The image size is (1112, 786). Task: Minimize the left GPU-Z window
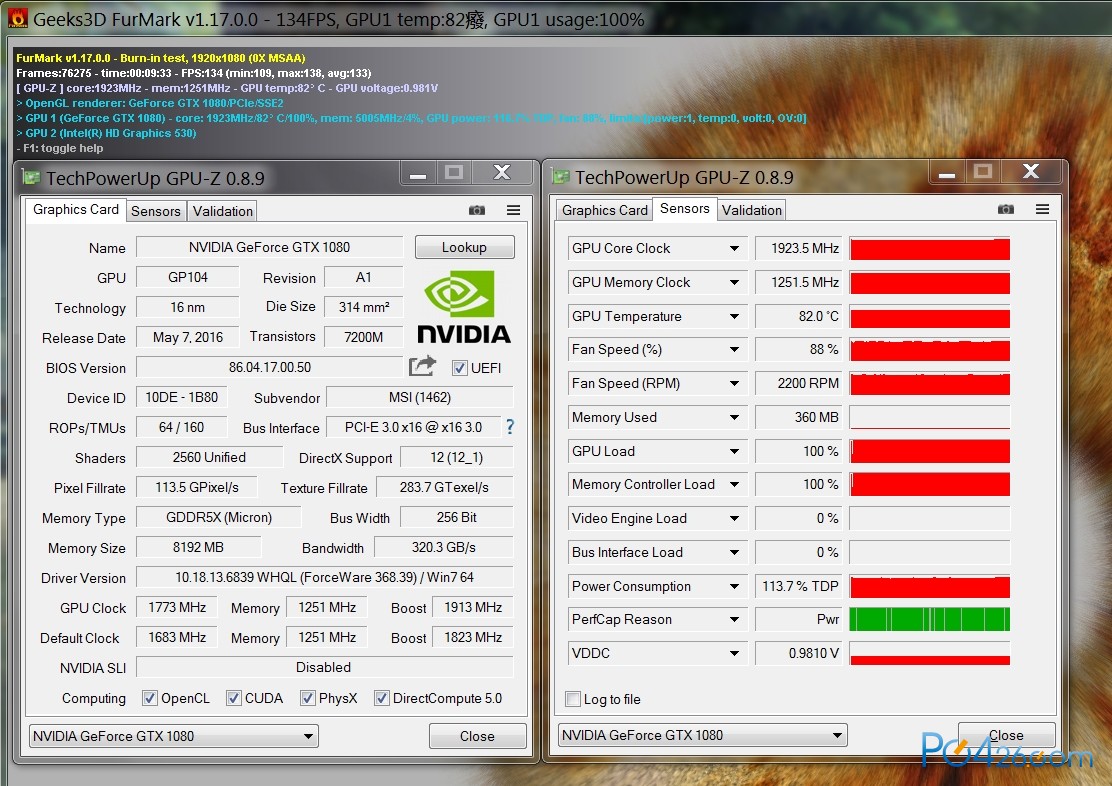(x=418, y=172)
